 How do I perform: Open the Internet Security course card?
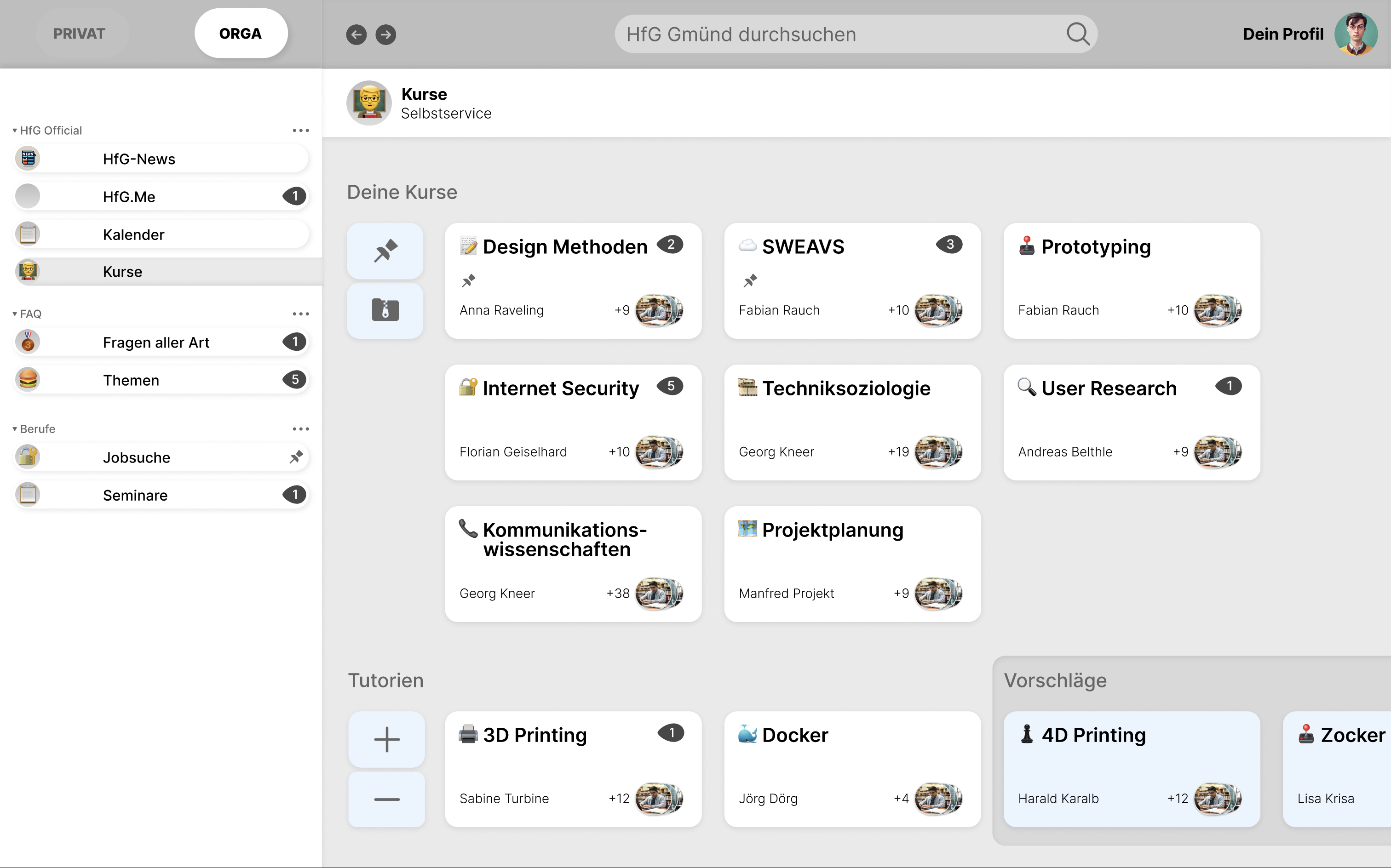click(573, 423)
